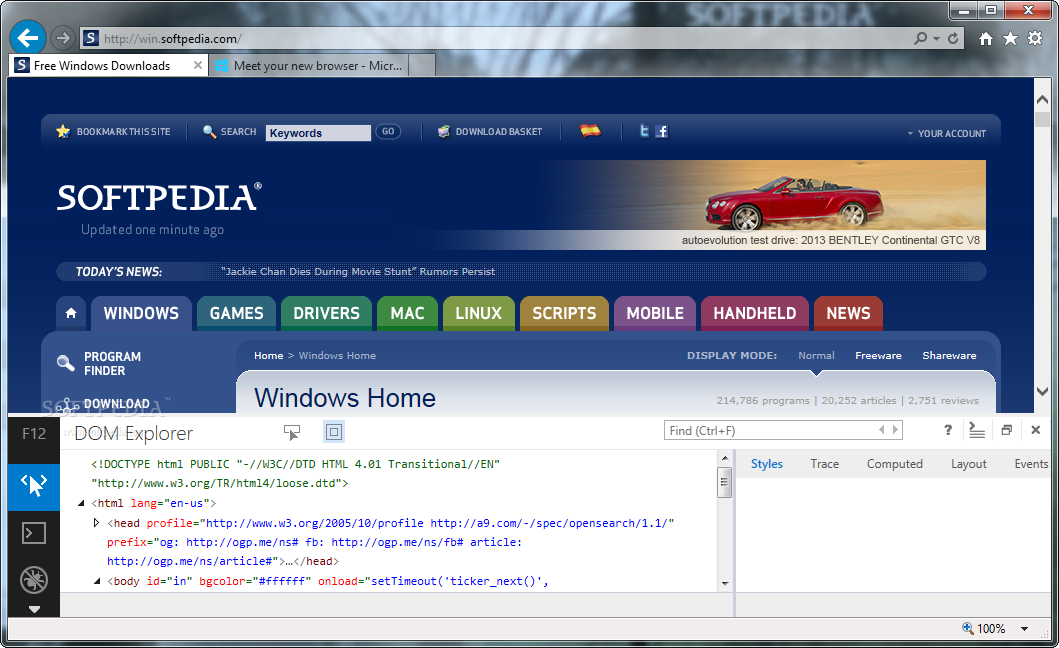This screenshot has height=648, width=1059.
Task: Open the browser Tools gear menu
Action: click(x=1035, y=39)
